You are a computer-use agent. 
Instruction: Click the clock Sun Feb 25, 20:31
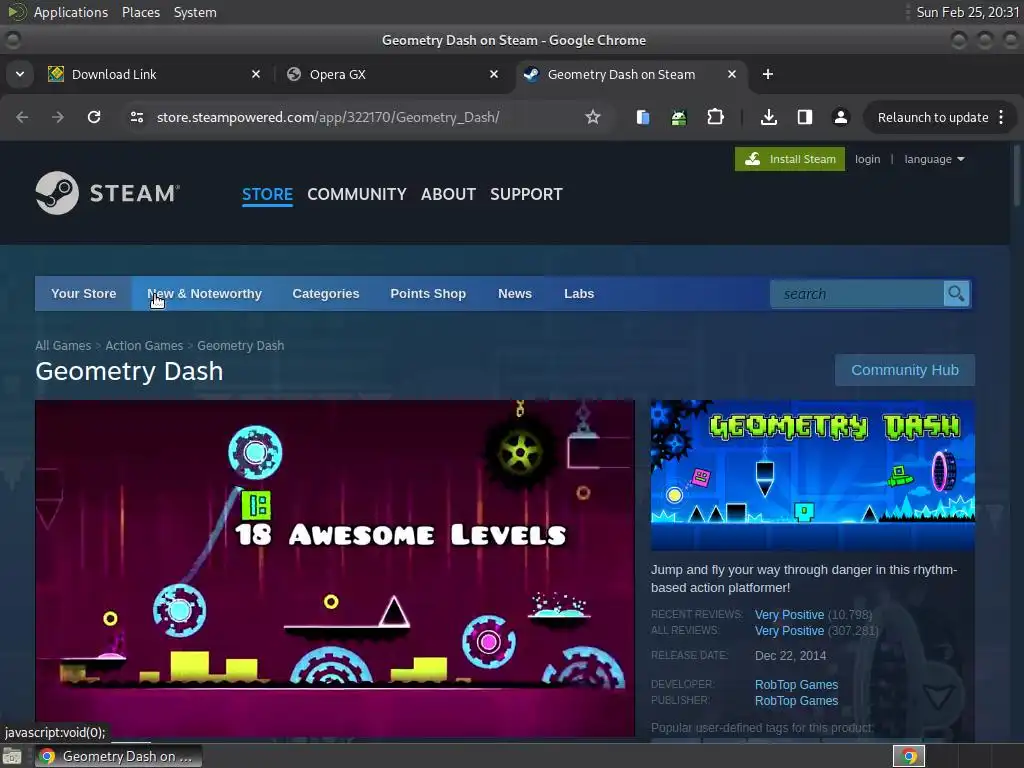(967, 12)
